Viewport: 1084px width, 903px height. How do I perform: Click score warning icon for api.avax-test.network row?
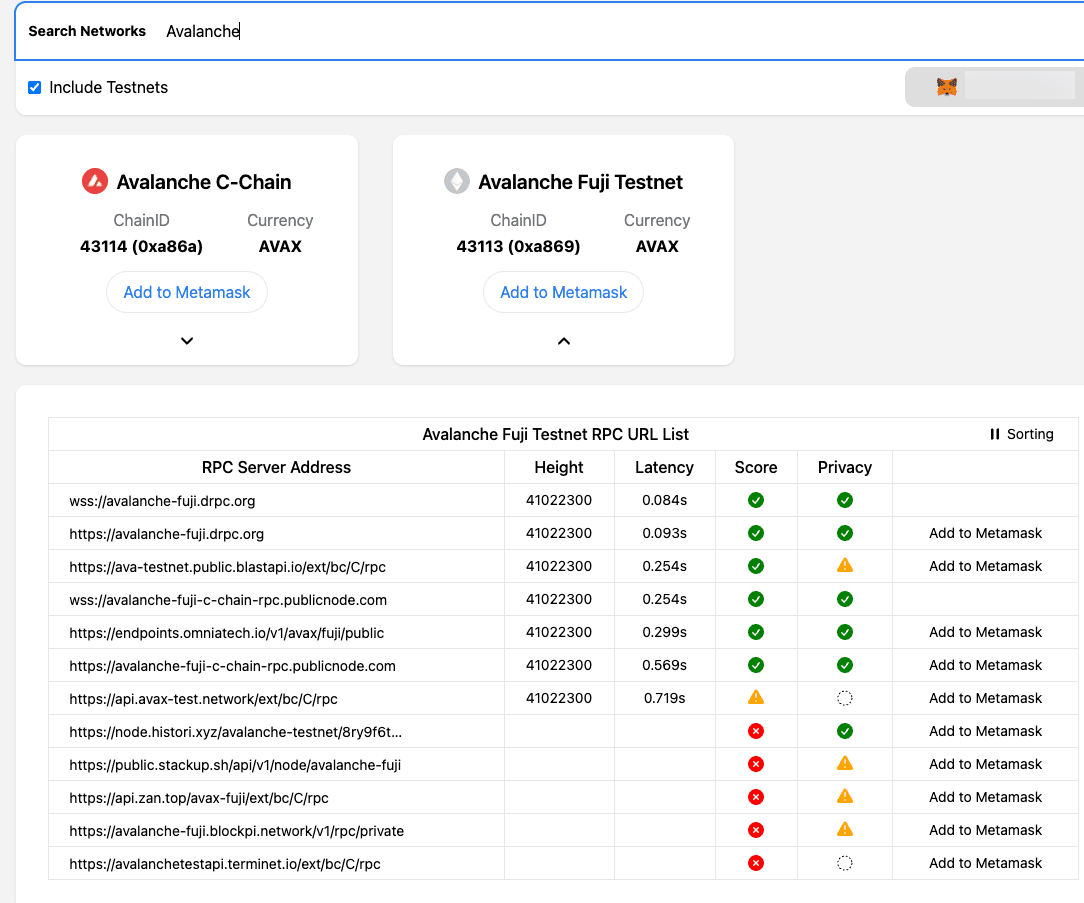(756, 697)
